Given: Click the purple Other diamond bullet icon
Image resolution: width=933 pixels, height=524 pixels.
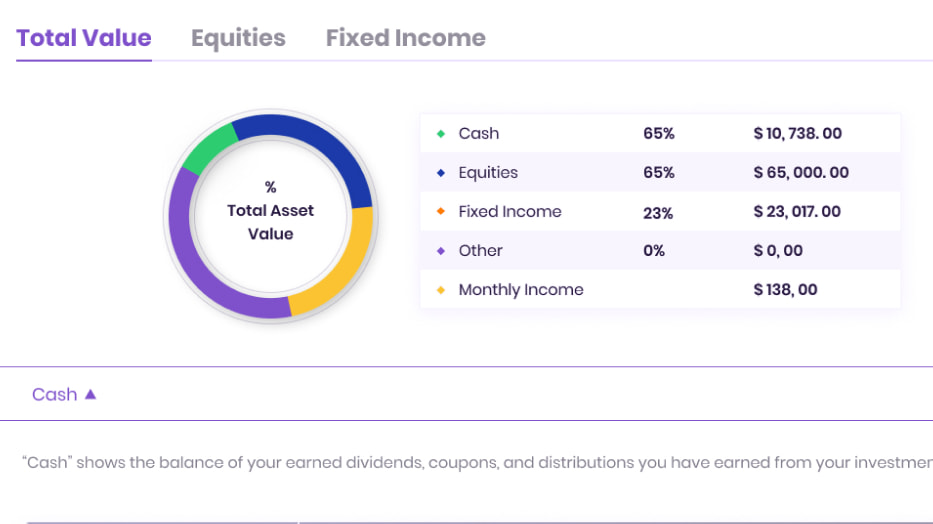Looking at the screenshot, I should tap(441, 251).
